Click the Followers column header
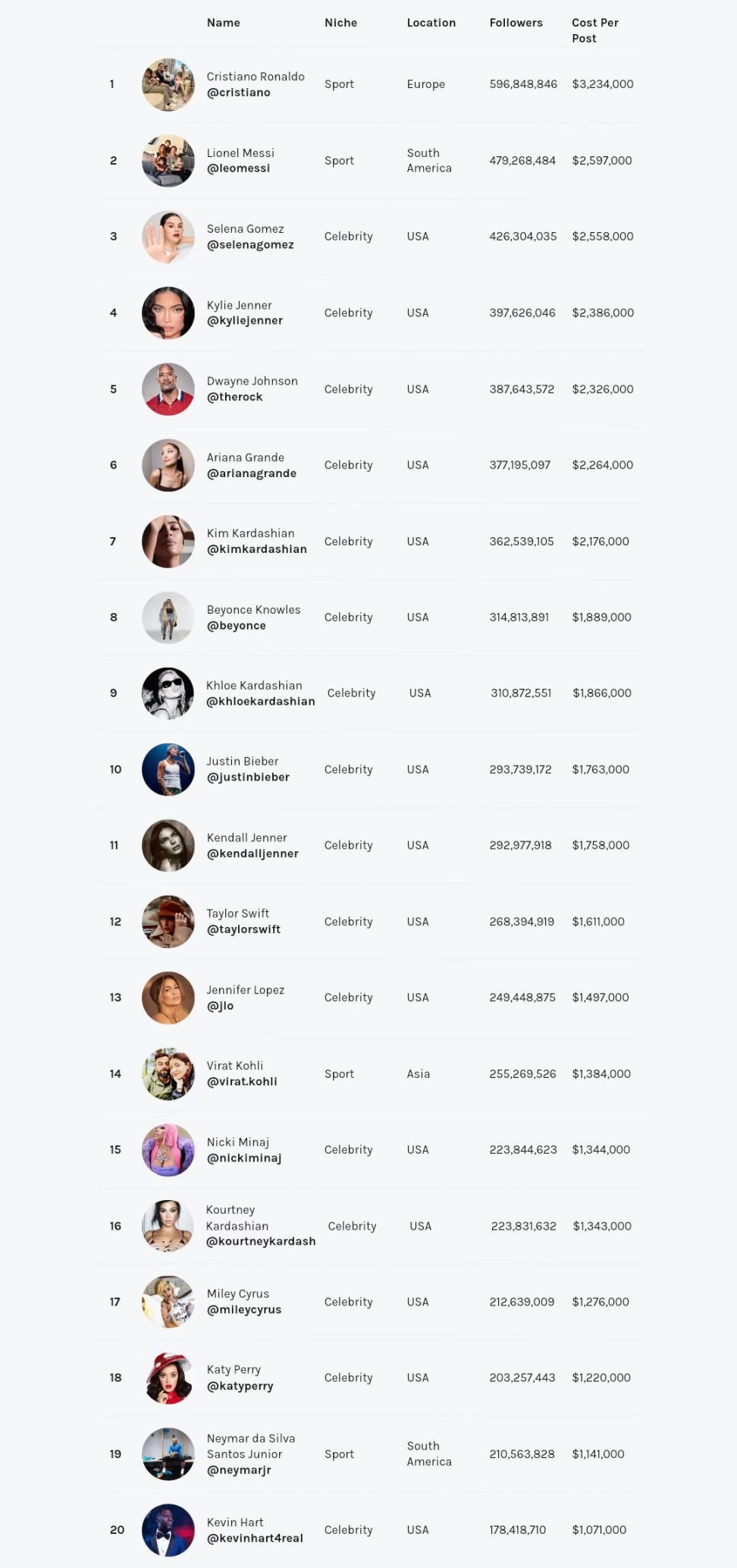The height and width of the screenshot is (1568, 737). pos(516,23)
